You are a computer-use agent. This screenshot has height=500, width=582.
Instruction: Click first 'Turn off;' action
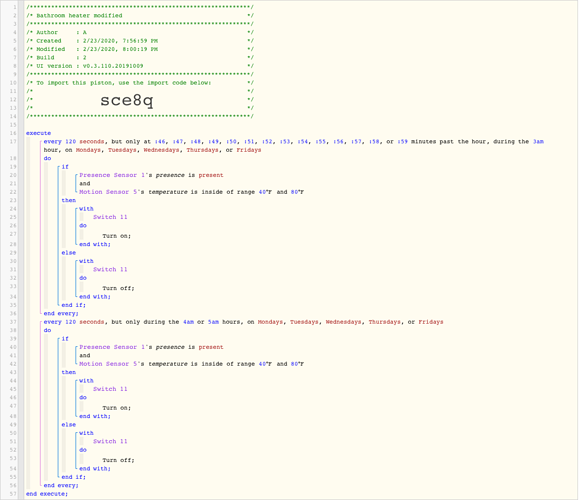(x=118, y=288)
